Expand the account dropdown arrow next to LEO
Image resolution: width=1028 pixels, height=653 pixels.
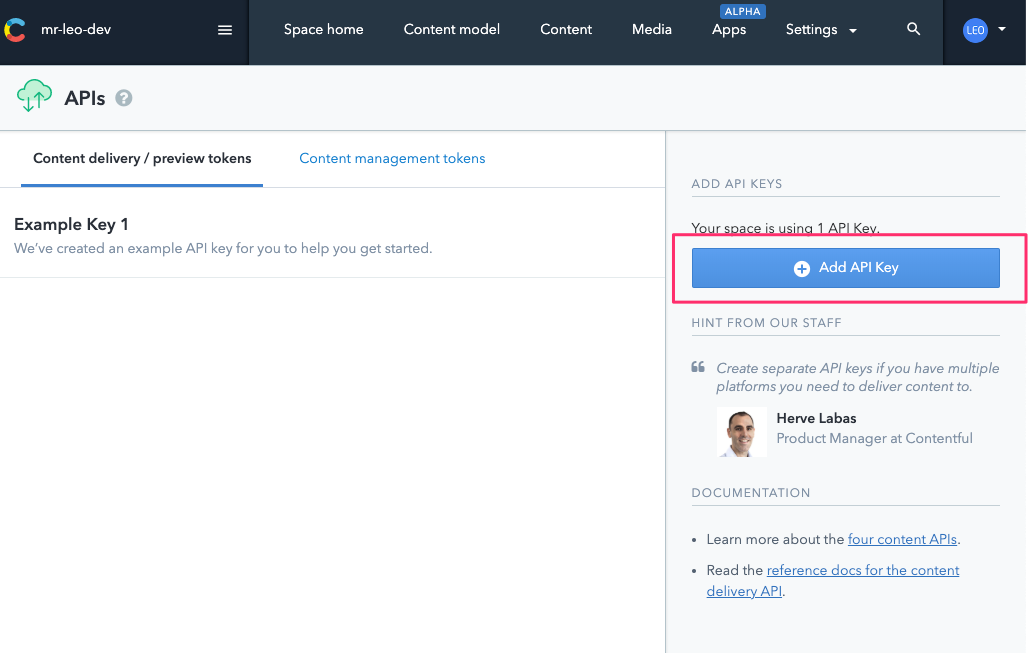pyautogui.click(x=1002, y=30)
